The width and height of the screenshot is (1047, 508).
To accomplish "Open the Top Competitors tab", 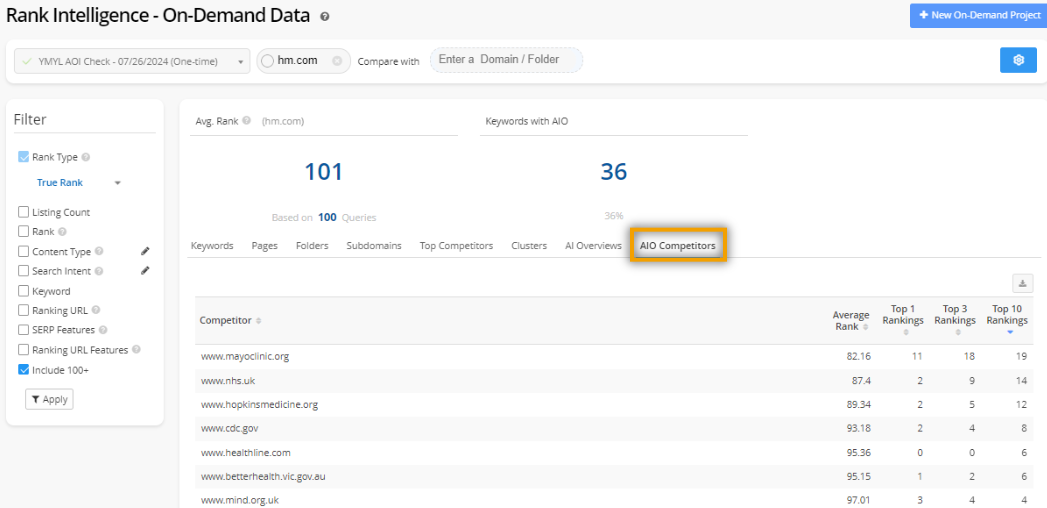I will click(x=456, y=246).
